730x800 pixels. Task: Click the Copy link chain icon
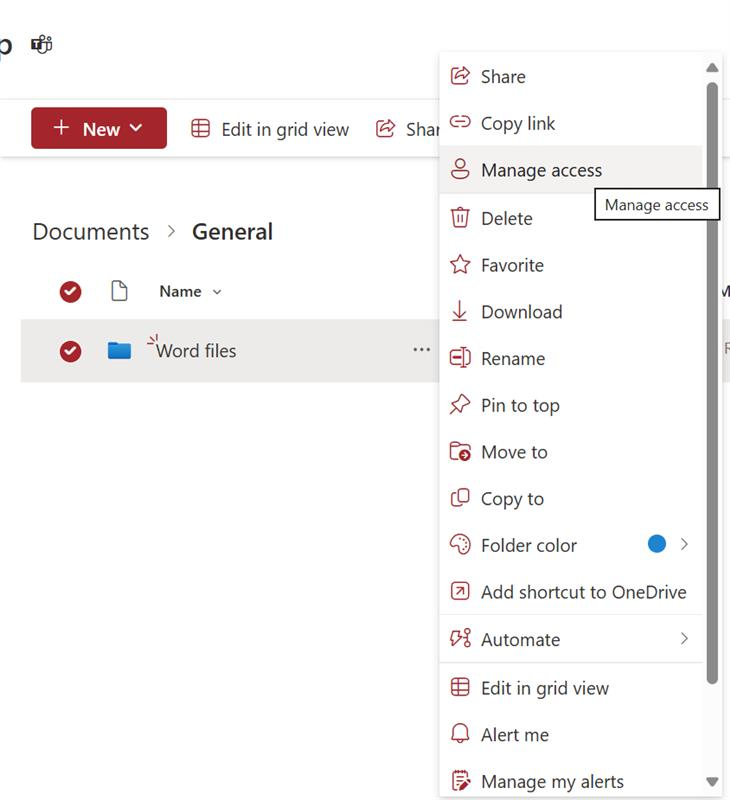tap(460, 122)
